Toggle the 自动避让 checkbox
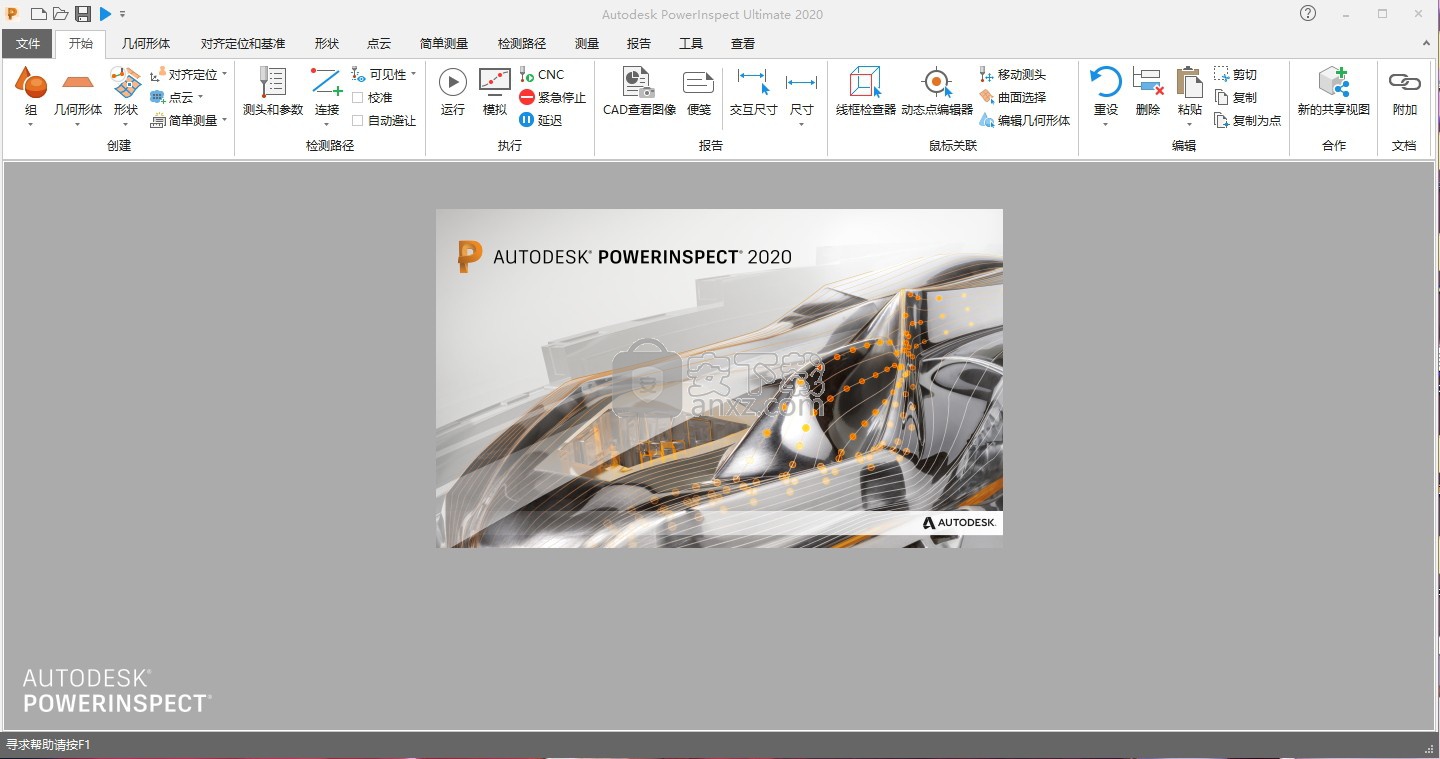Screen dimensions: 1440x759 (357, 120)
